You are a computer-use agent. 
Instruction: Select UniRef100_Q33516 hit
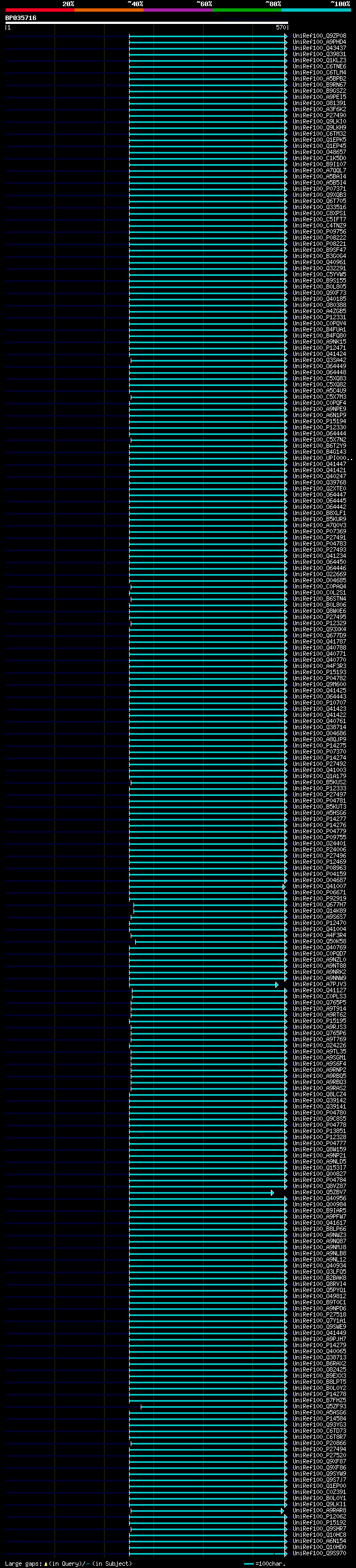click(x=319, y=207)
